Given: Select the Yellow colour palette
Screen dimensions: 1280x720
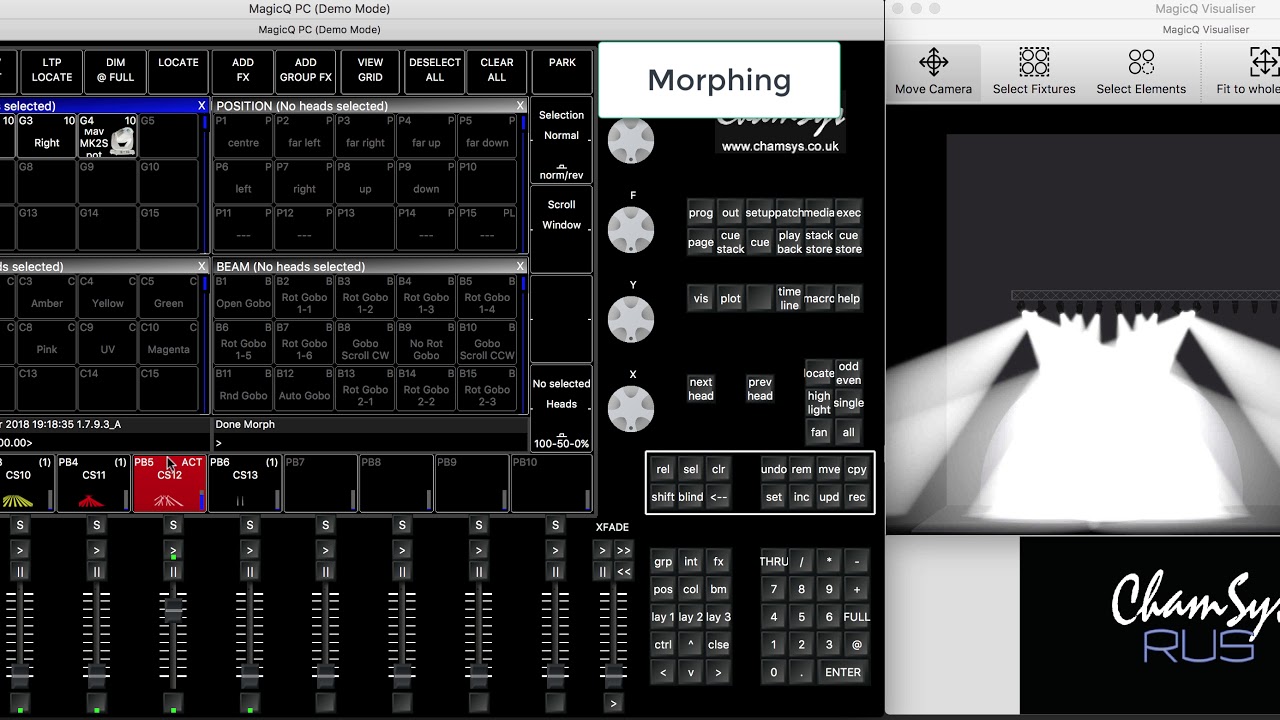Looking at the screenshot, I should 108,297.
